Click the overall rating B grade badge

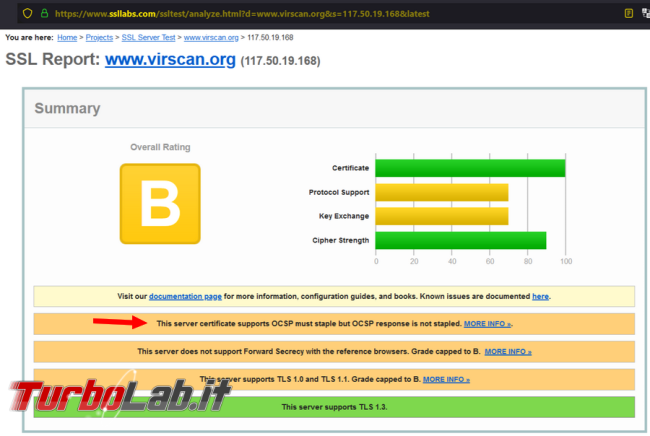160,203
